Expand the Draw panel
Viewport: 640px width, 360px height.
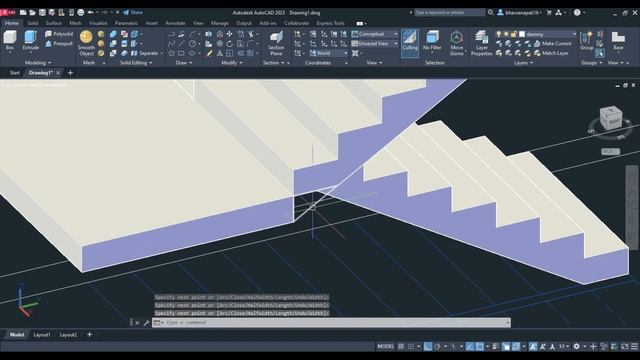coord(184,63)
